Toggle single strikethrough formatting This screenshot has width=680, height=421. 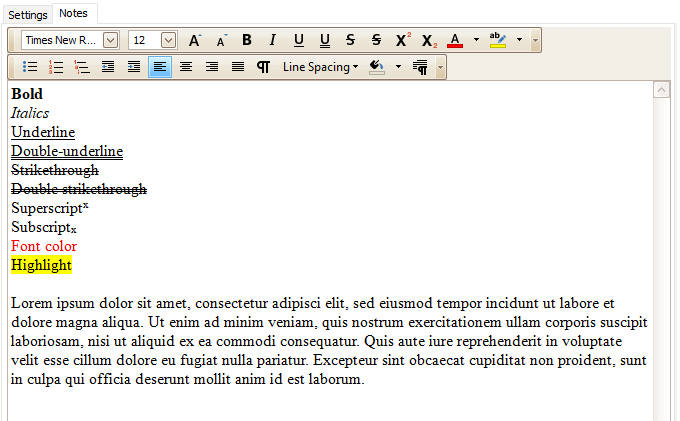[350, 40]
